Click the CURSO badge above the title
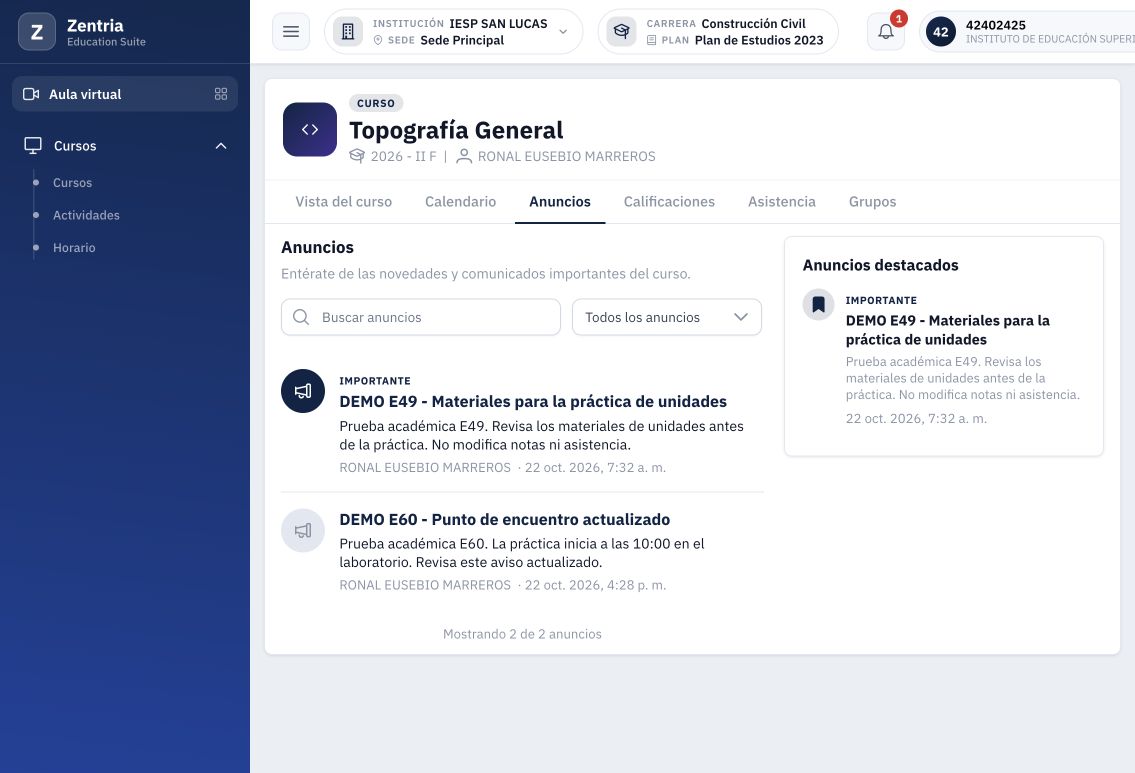This screenshot has height=773, width=1135. pyautogui.click(x=376, y=104)
